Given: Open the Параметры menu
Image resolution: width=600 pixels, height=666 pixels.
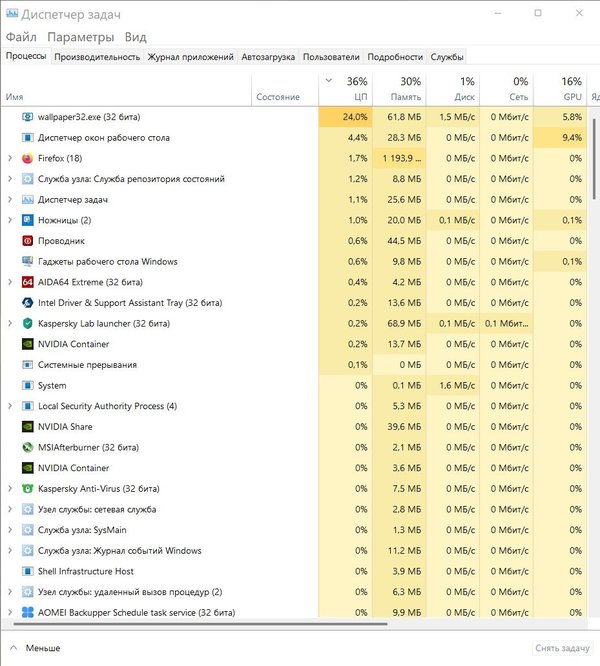Looking at the screenshot, I should point(80,37).
